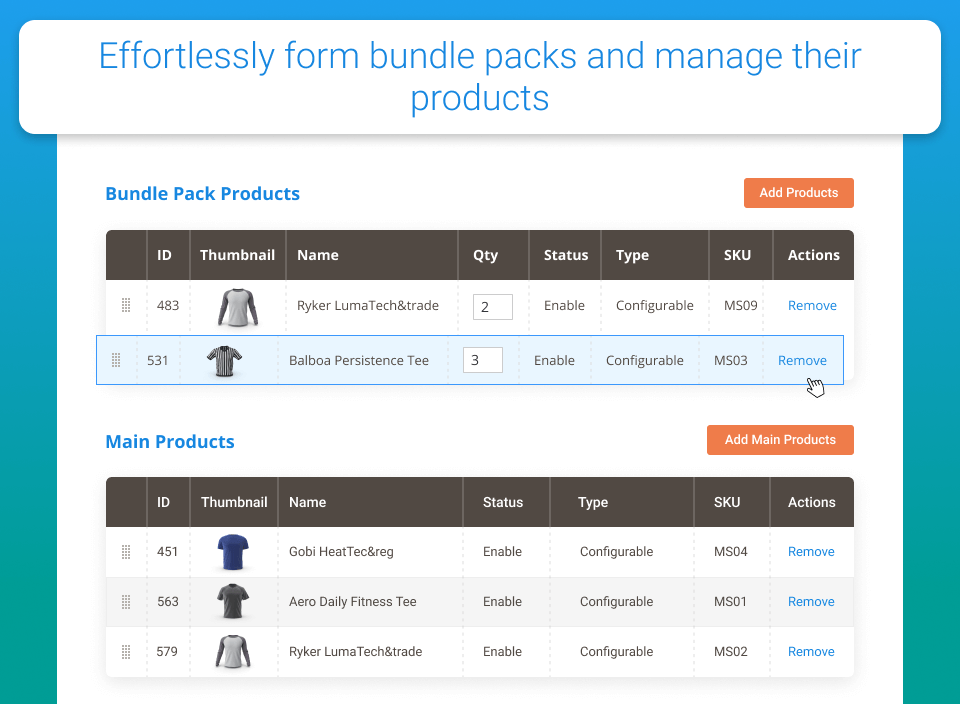Click the Qty column header in bundle table

tap(486, 255)
